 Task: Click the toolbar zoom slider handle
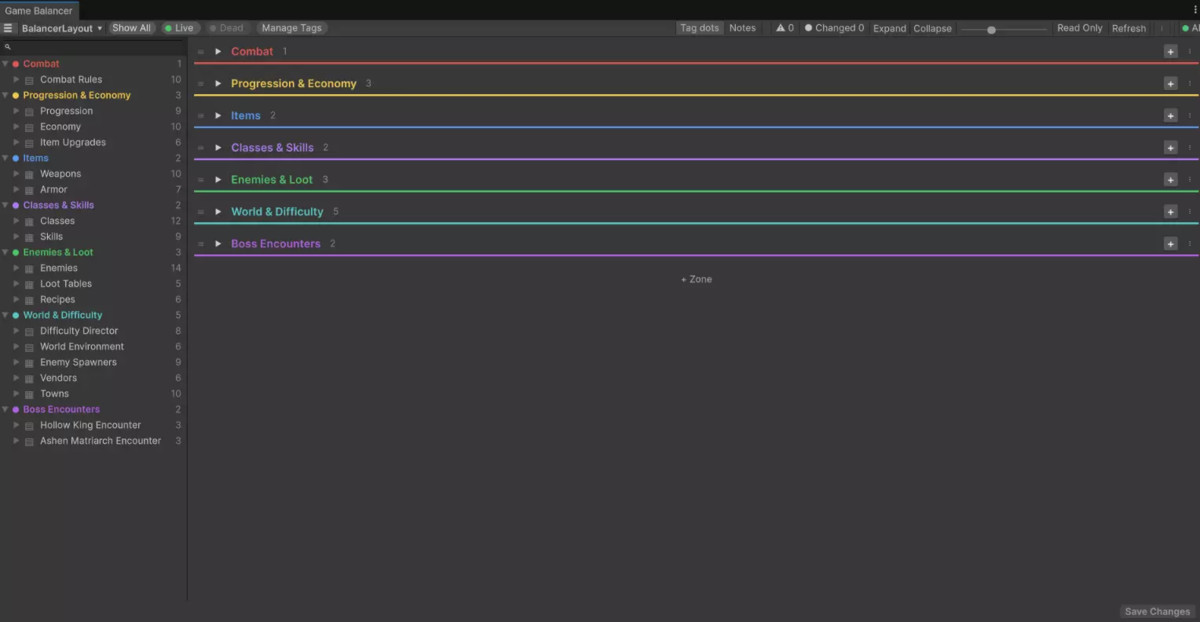[991, 29]
